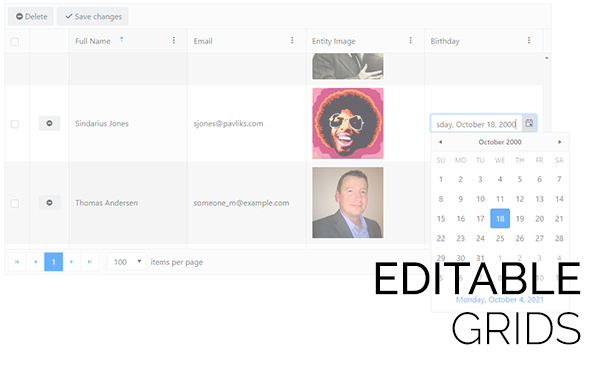Click the birthday date input field
This screenshot has width=594, height=376.
[476, 123]
